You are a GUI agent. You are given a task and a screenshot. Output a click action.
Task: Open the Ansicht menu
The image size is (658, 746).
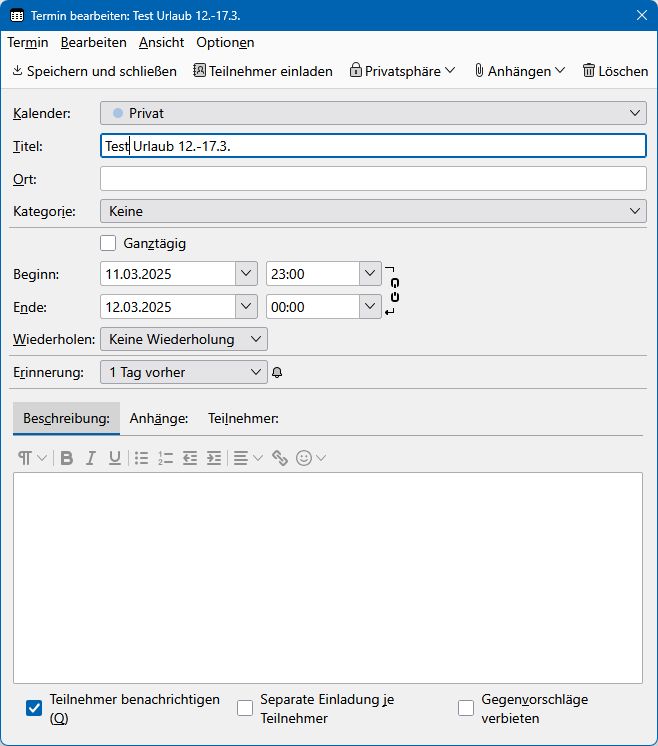click(x=161, y=42)
